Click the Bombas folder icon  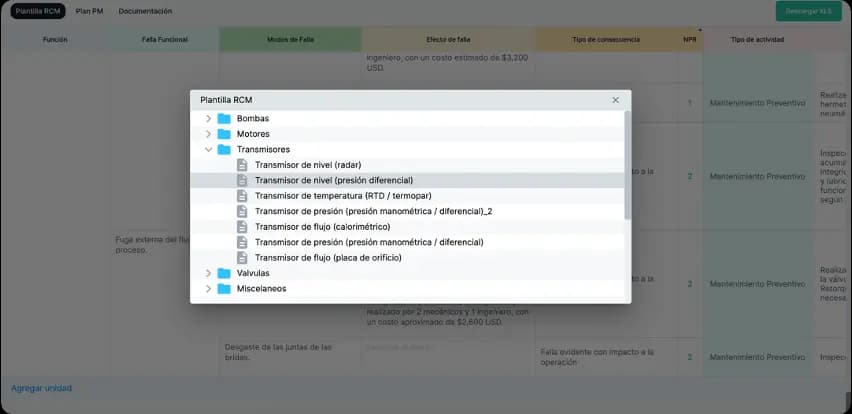pyautogui.click(x=224, y=118)
